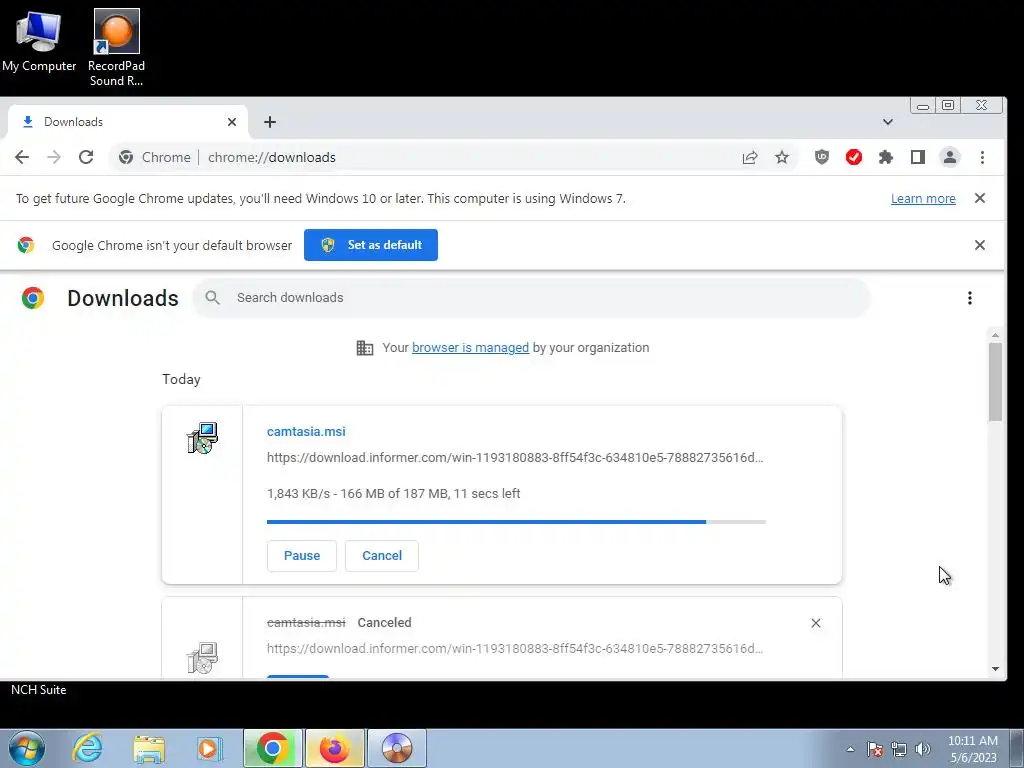Click the Chrome site info icon
1024x768 pixels.
(x=126, y=157)
